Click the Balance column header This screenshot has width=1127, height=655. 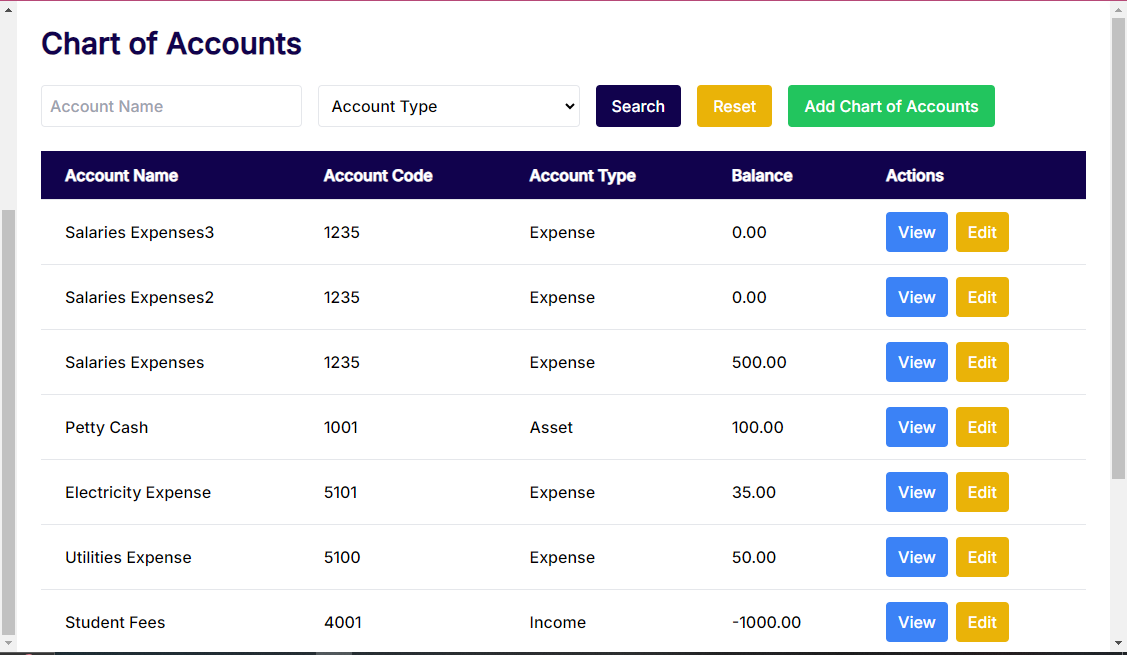tap(762, 175)
